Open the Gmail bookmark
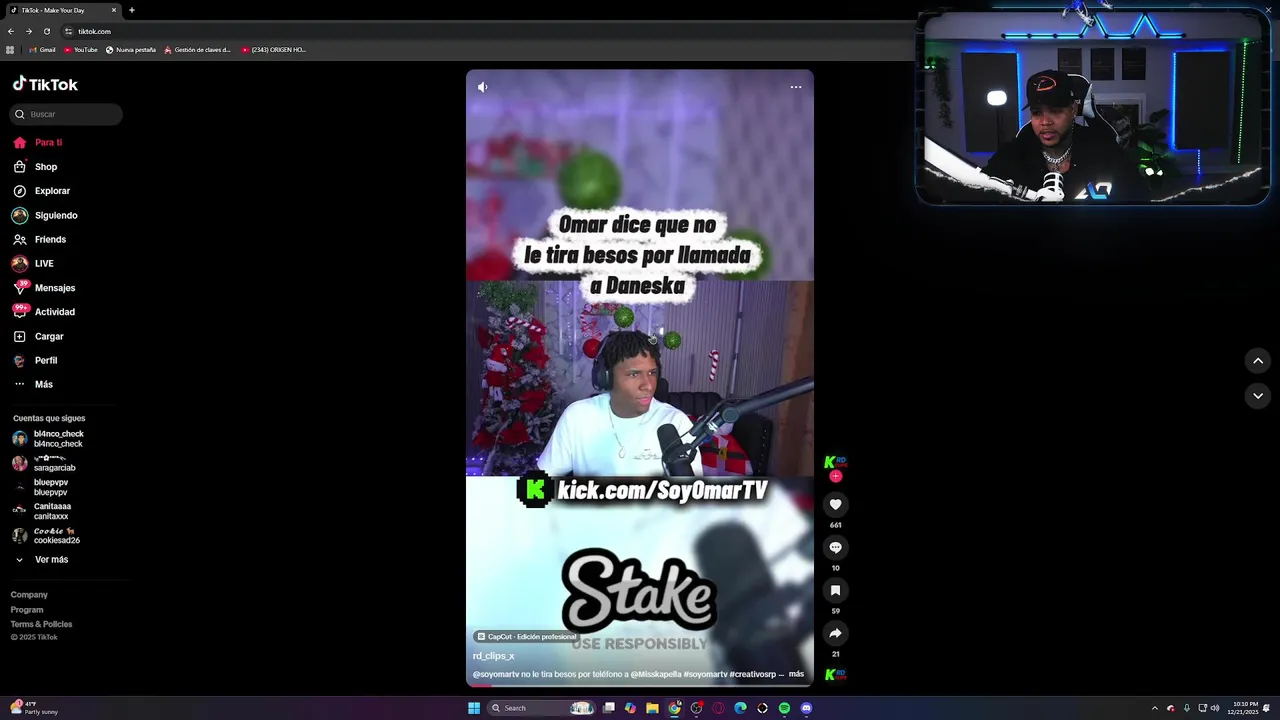The height and width of the screenshot is (720, 1280). (x=42, y=49)
